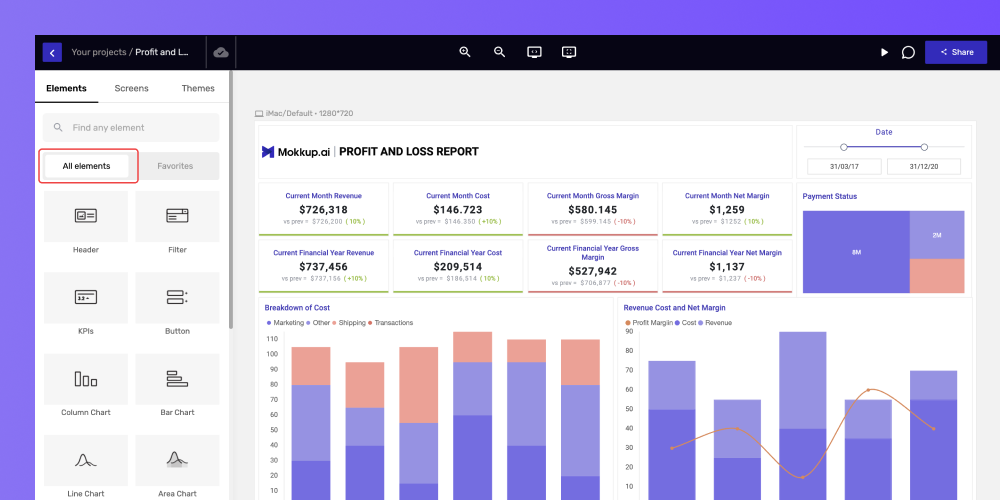Image resolution: width=1000 pixels, height=500 pixels.
Task: Click the fit-to-width screen icon
Action: (534, 52)
